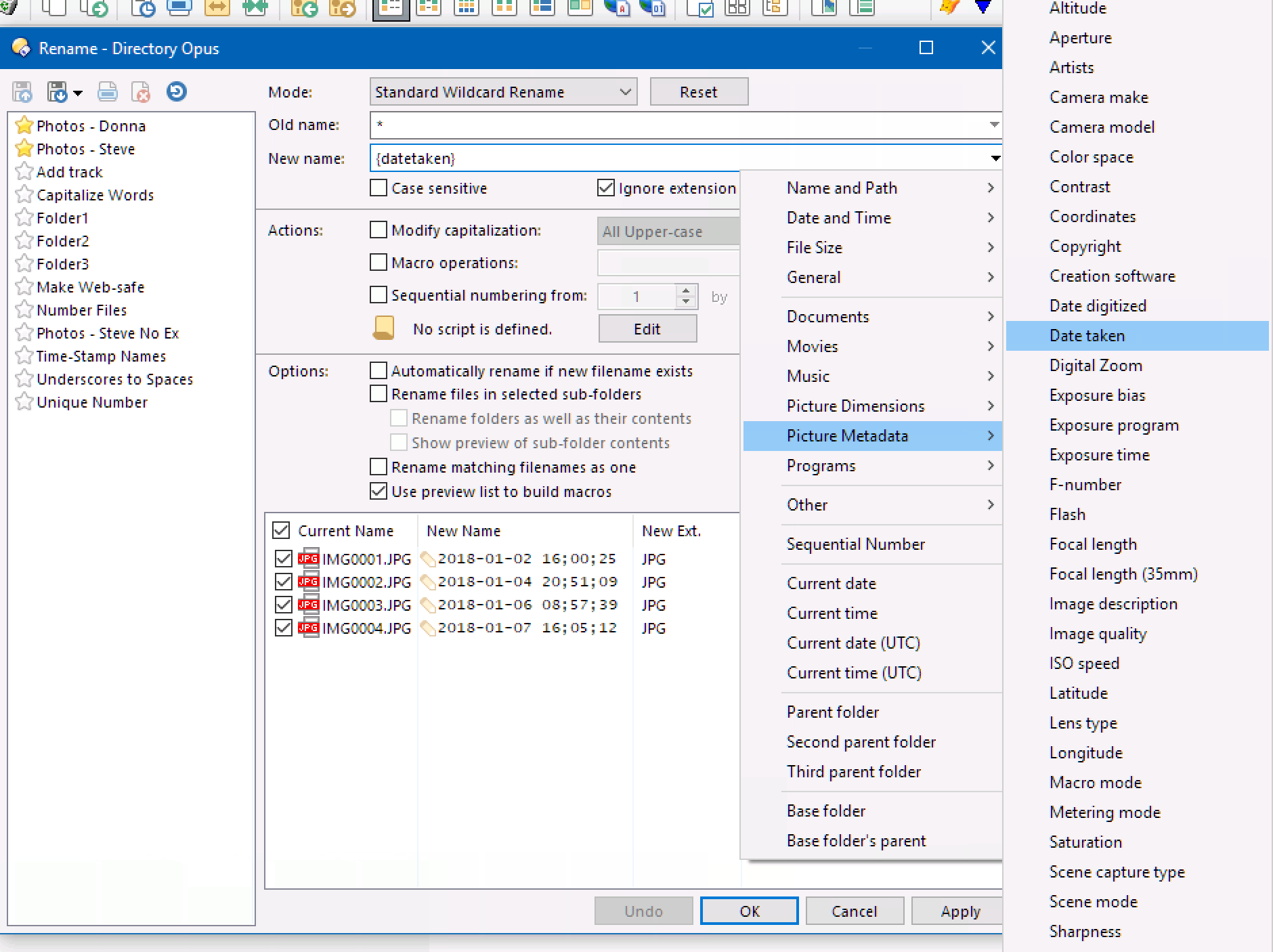Image resolution: width=1273 pixels, height=952 pixels.
Task: Click the gold star beside Photos - Donna
Action: (x=24, y=125)
